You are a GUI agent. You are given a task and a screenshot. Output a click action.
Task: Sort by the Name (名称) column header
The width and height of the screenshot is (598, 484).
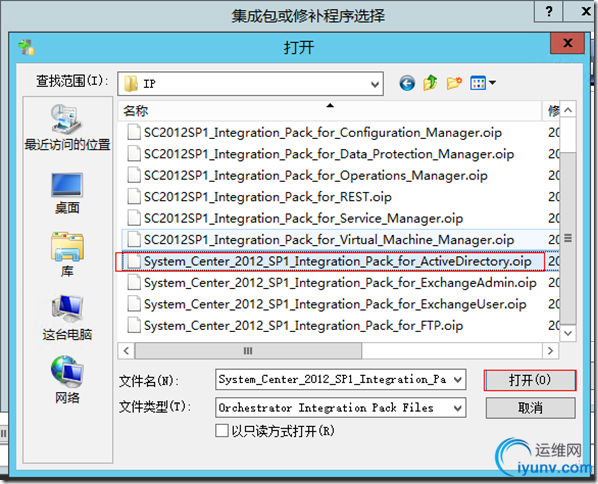point(330,111)
